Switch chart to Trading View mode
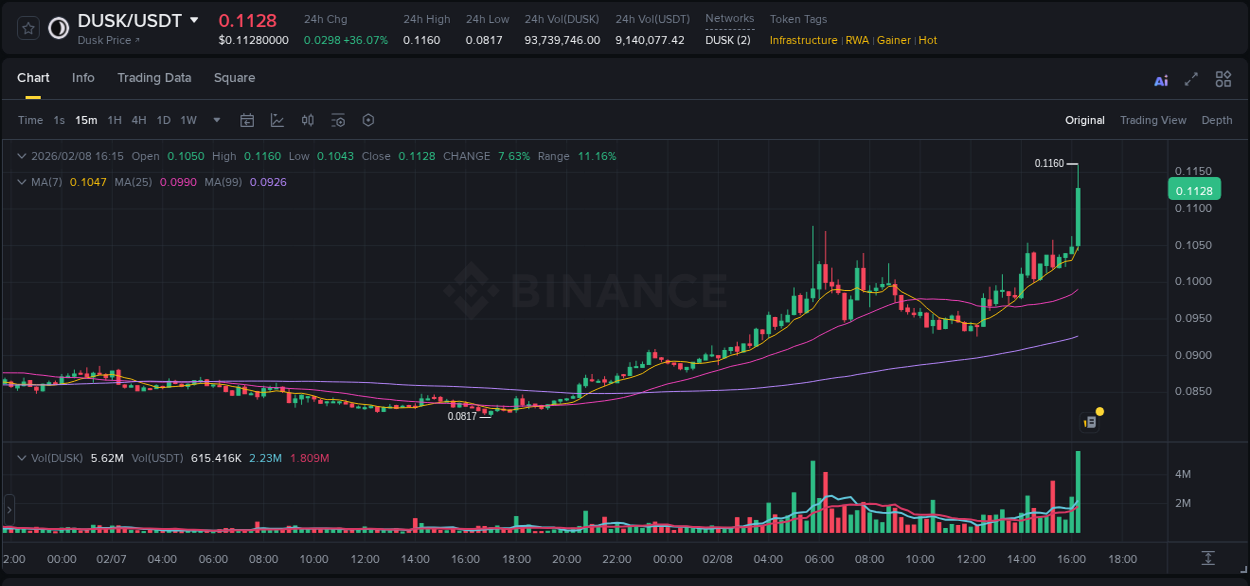This screenshot has width=1250, height=586. [x=1153, y=120]
